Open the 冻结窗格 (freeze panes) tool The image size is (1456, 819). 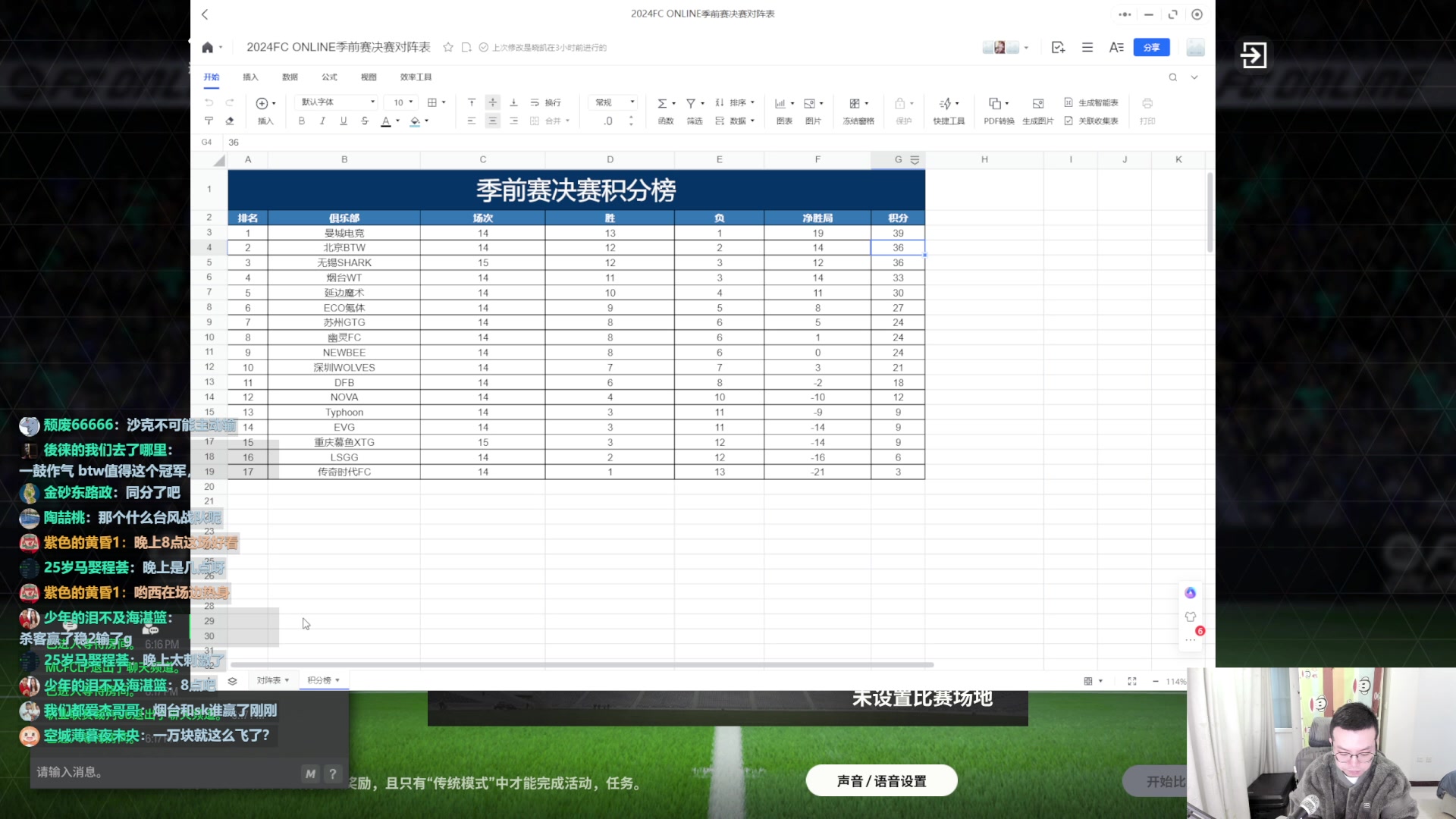coord(858,111)
